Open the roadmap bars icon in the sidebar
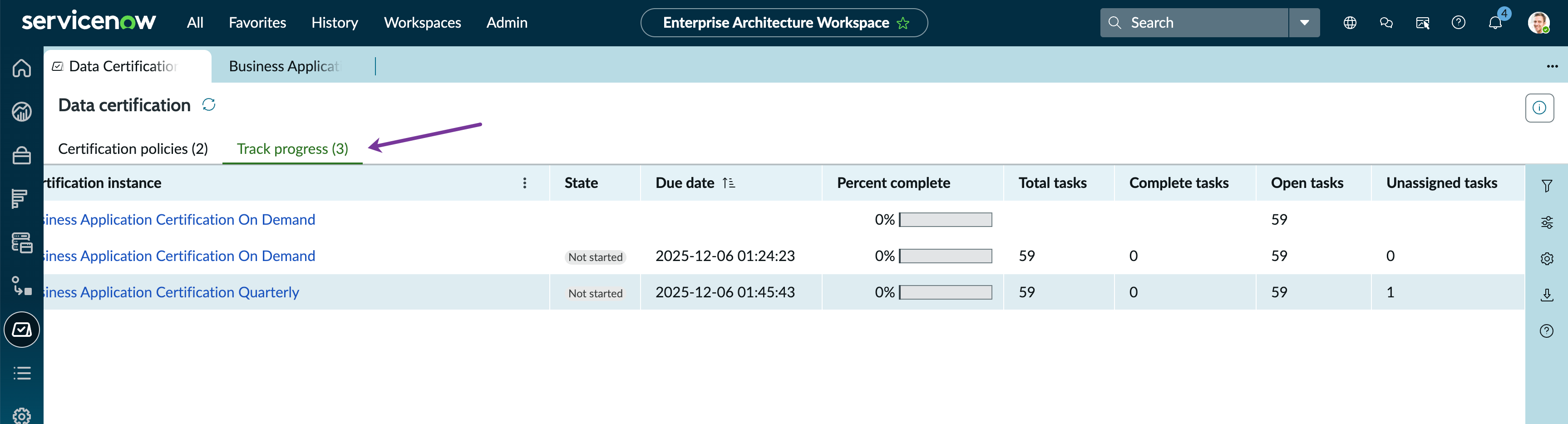Screen dimensions: 1568x424 coord(20,198)
